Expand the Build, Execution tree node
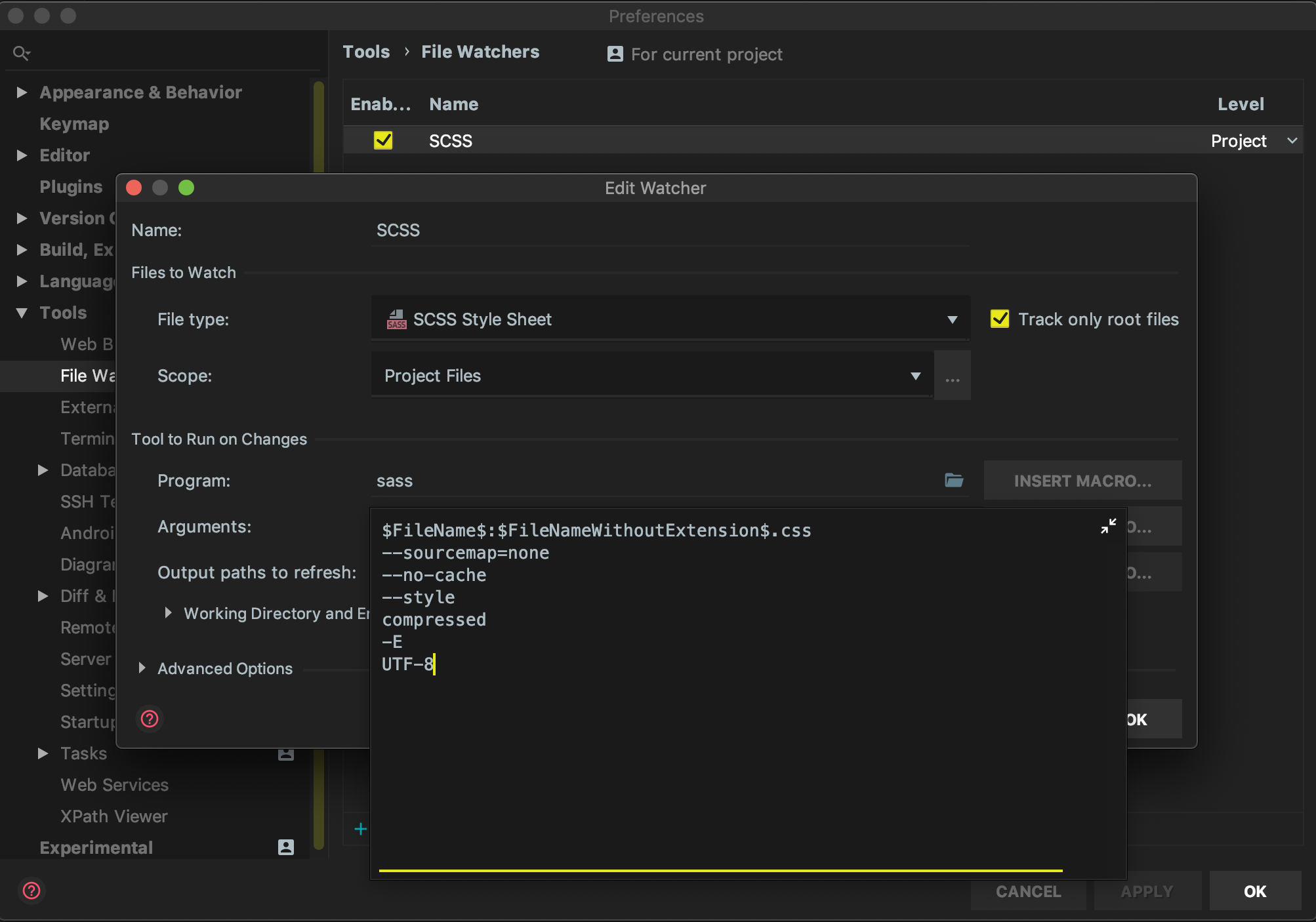 pos(22,250)
